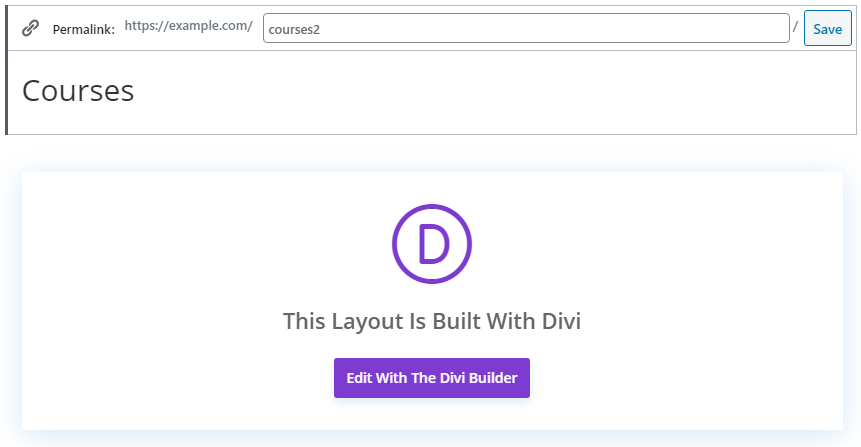The image size is (861, 447).
Task: Save the edited permalink slug
Action: tap(828, 28)
